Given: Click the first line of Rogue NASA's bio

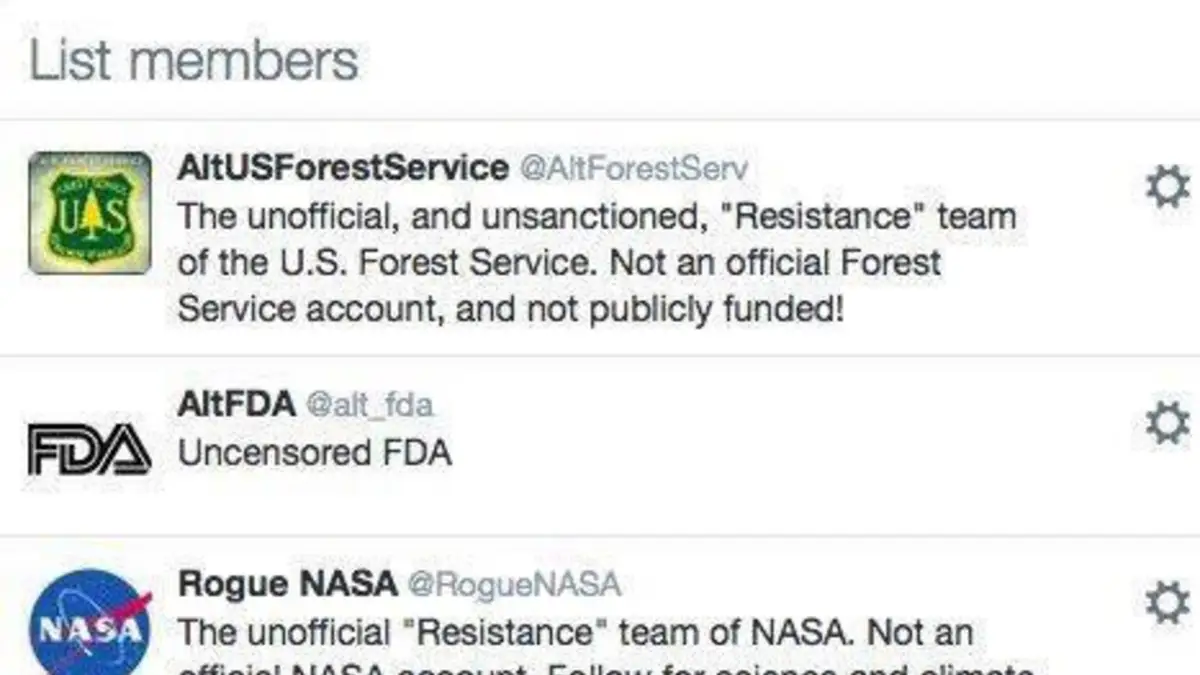Looking at the screenshot, I should [575, 632].
